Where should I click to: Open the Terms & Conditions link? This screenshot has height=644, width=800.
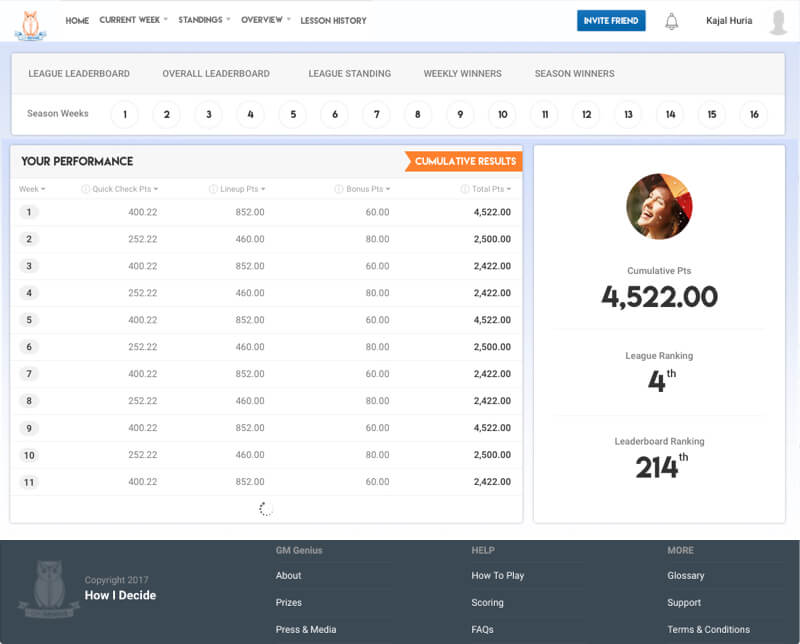pos(709,629)
